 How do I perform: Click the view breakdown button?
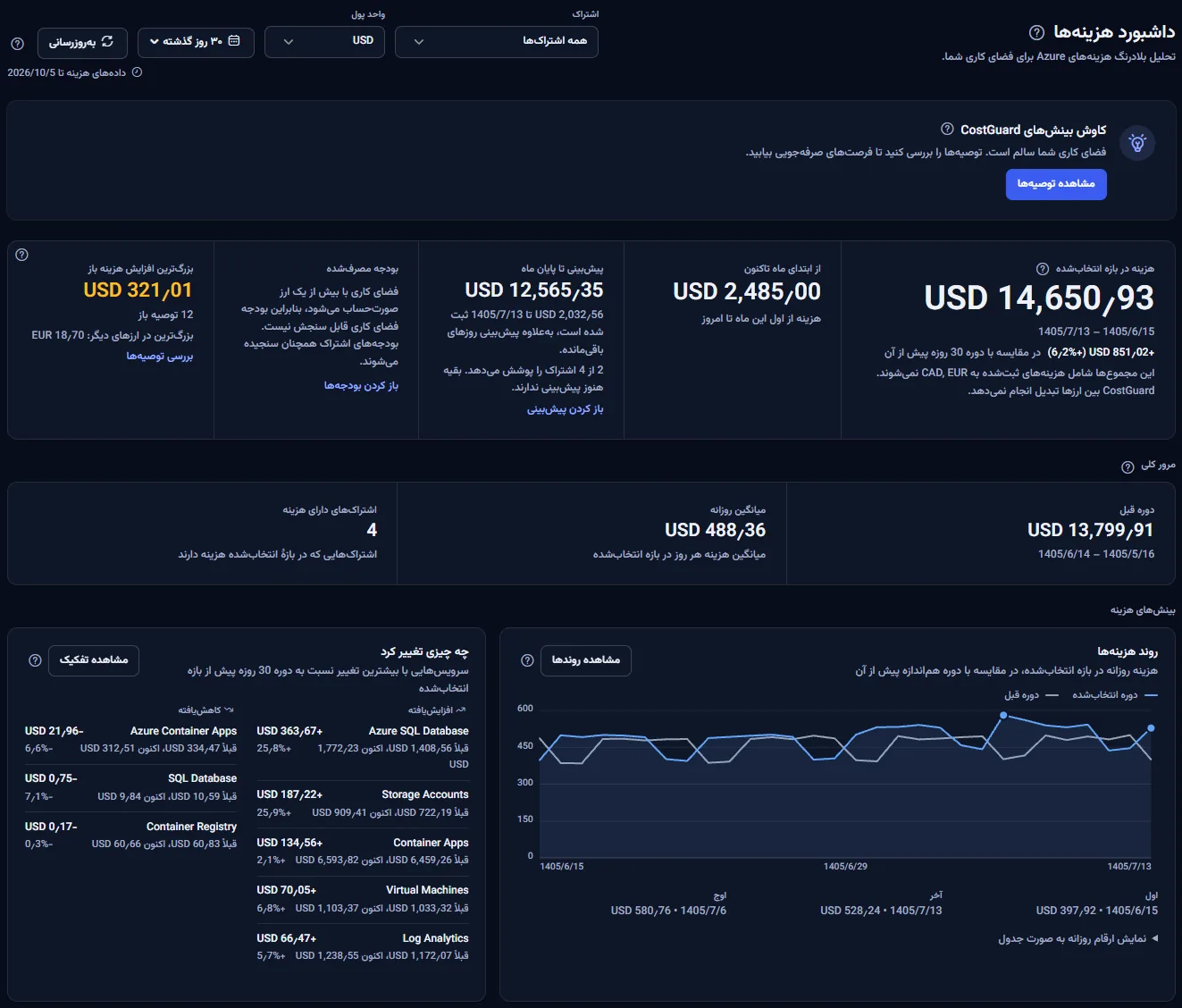(x=94, y=660)
